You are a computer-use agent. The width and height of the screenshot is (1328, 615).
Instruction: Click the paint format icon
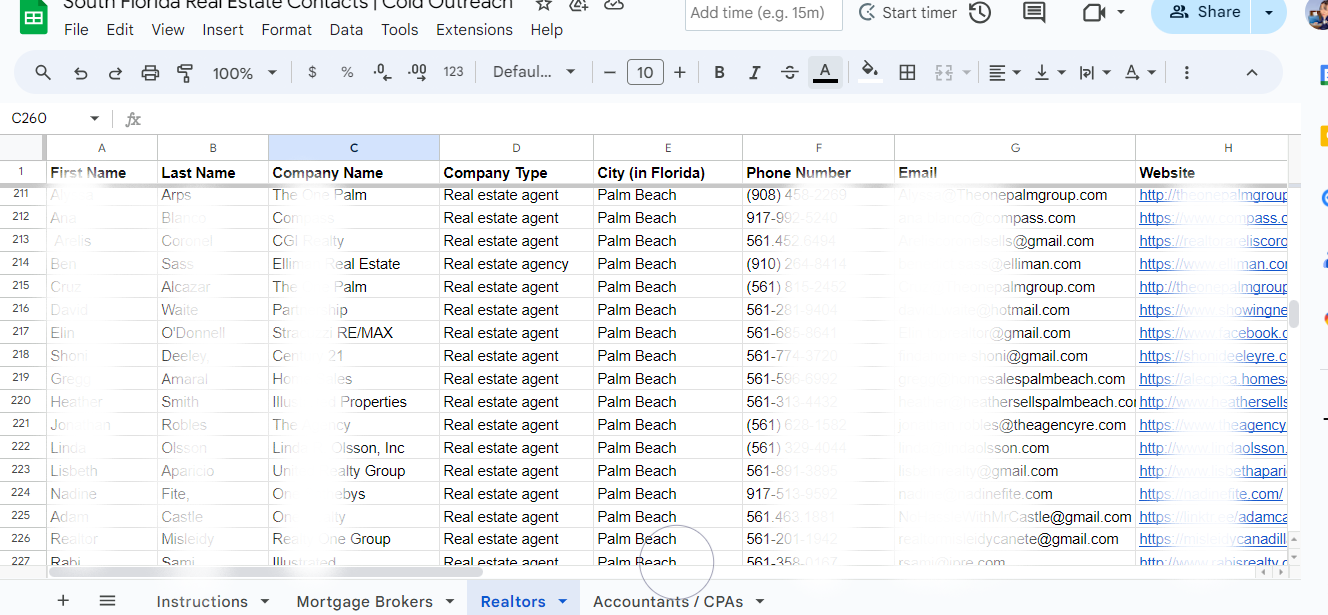(185, 72)
